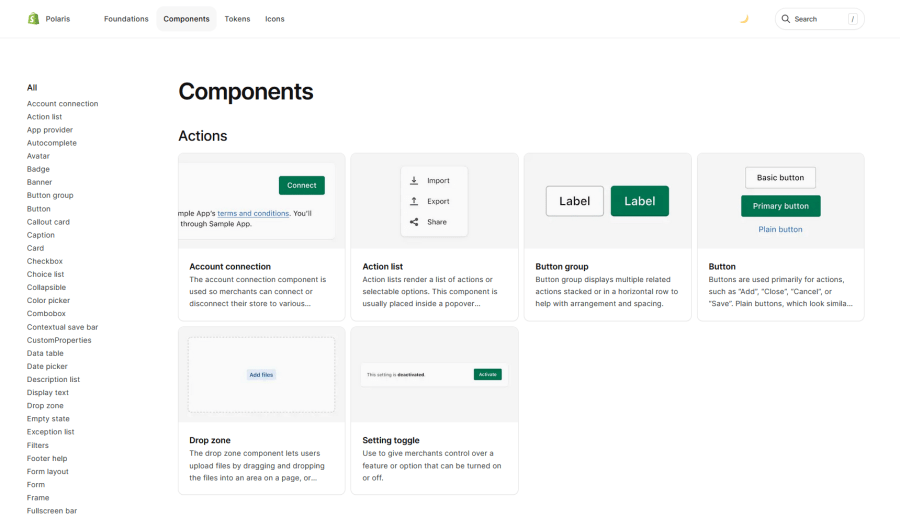
Task: Click the Export upload icon in Action list preview
Action: point(414,201)
